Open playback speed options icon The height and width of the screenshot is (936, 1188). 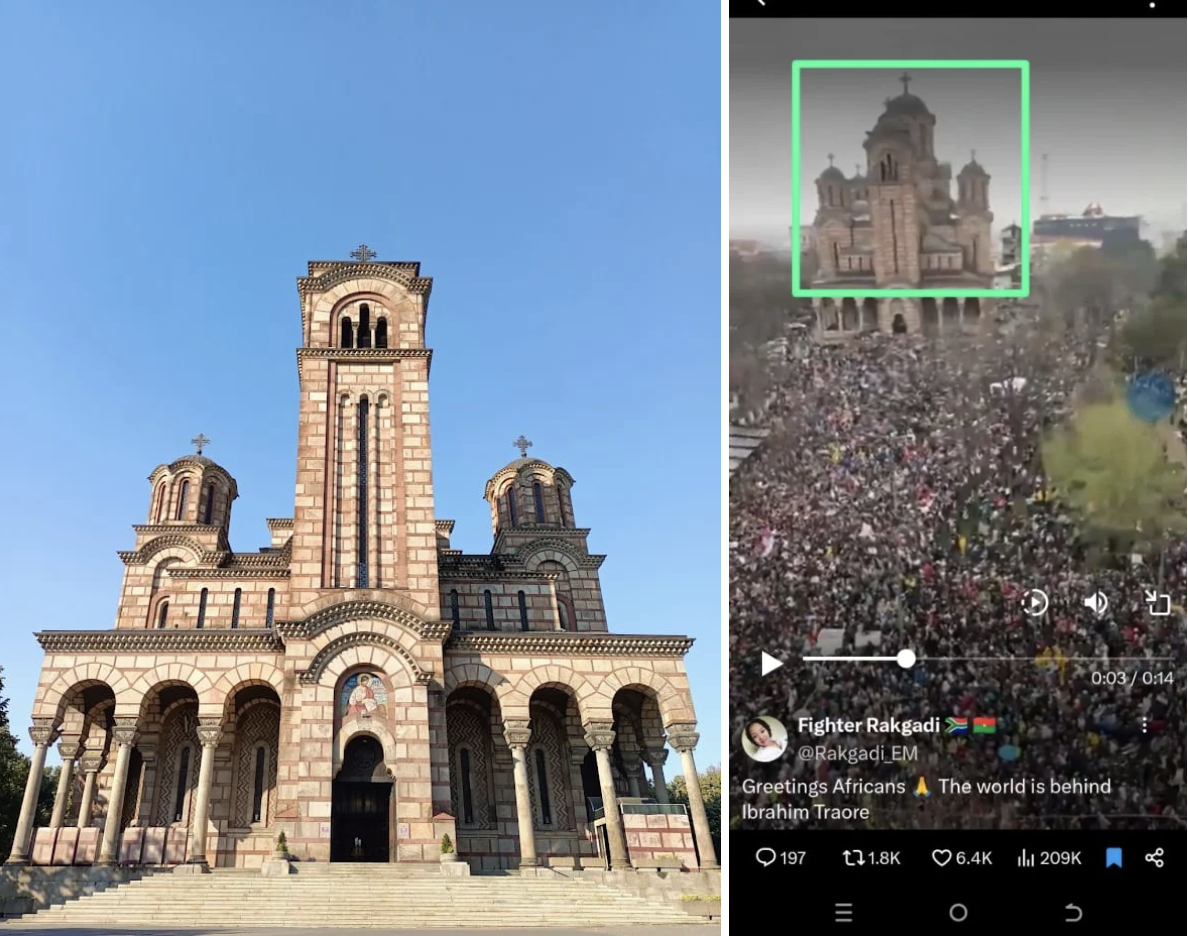(1034, 603)
